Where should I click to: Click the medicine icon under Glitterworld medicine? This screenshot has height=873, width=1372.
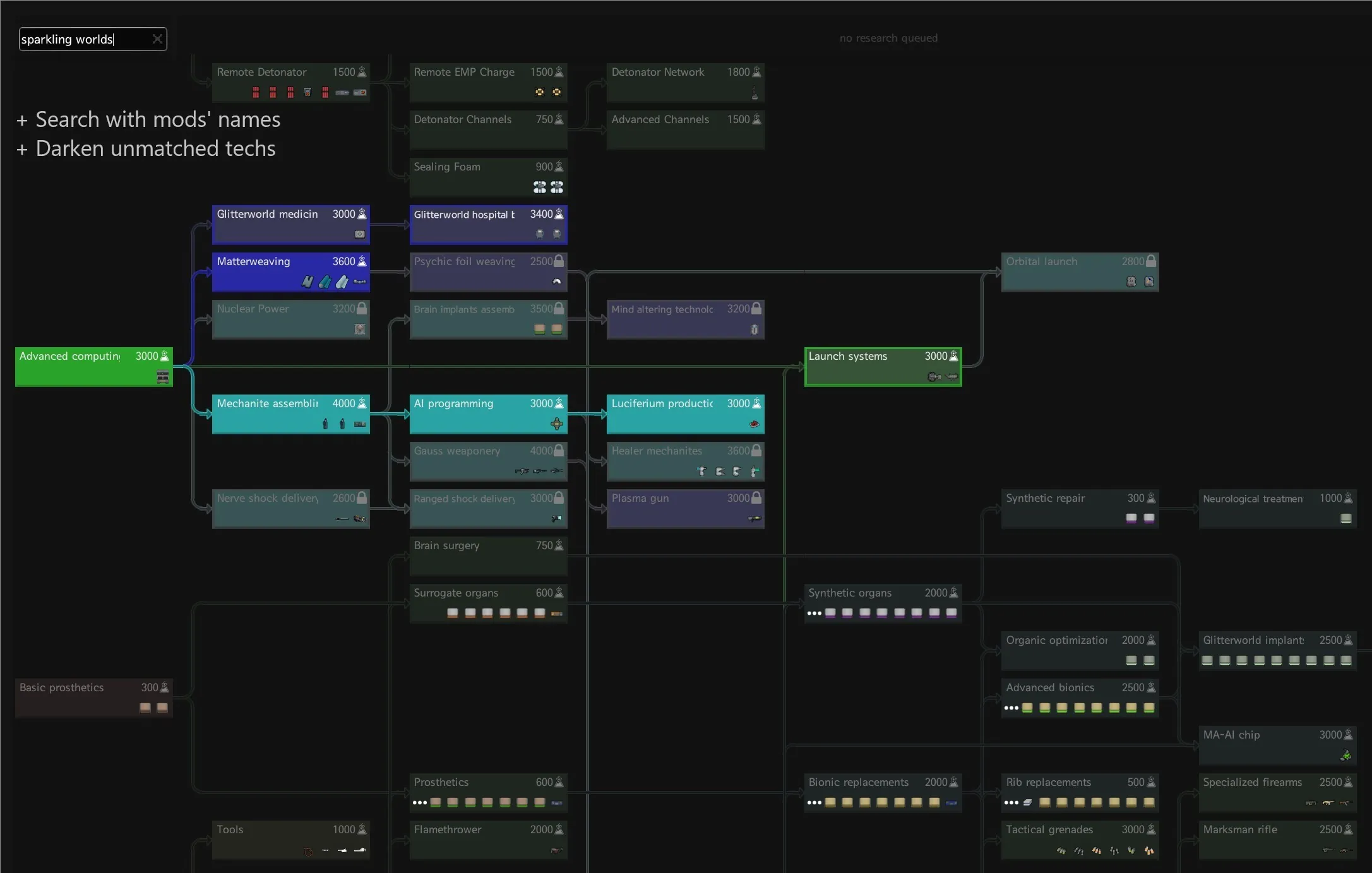point(359,234)
